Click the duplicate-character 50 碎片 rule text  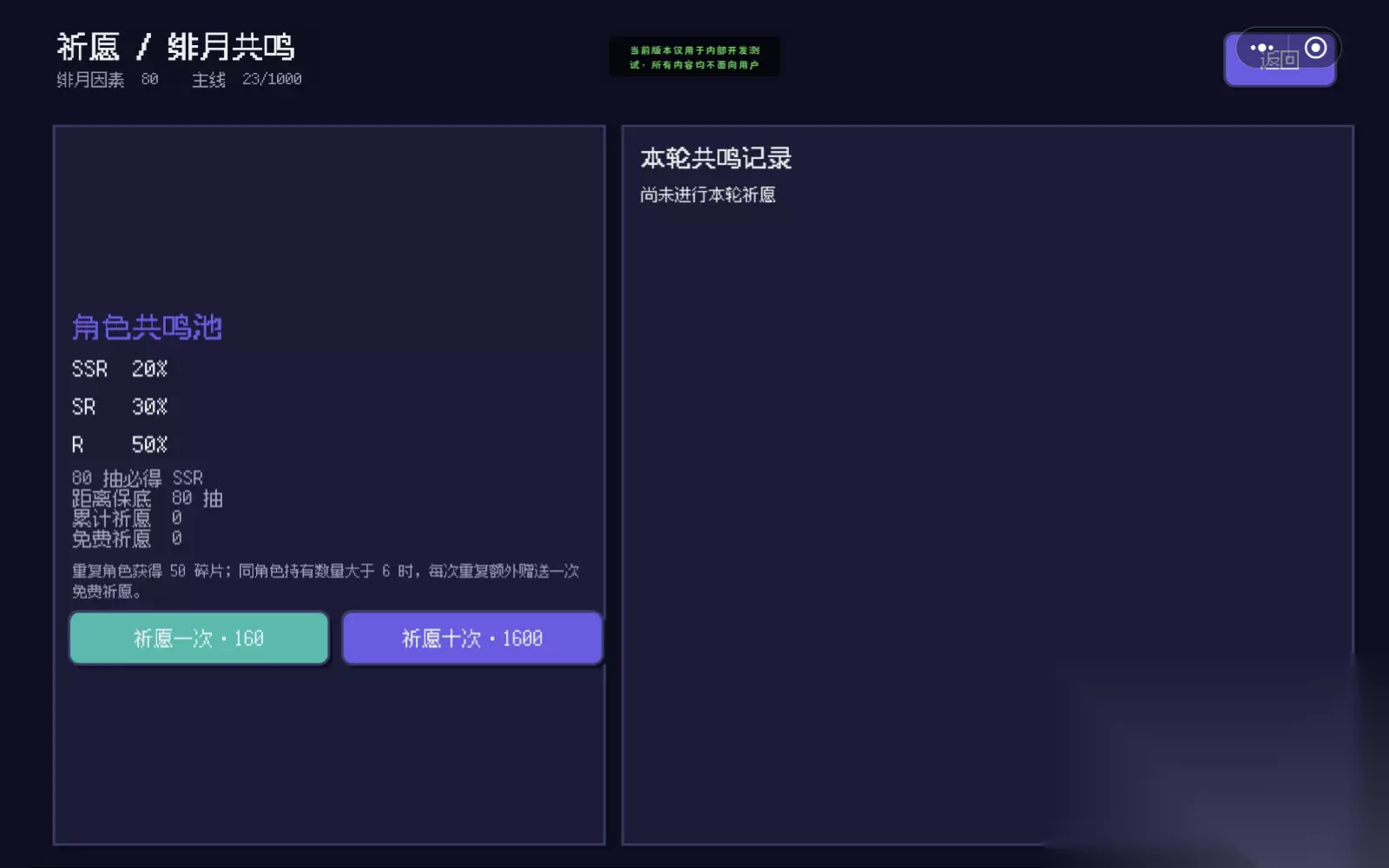(x=326, y=581)
